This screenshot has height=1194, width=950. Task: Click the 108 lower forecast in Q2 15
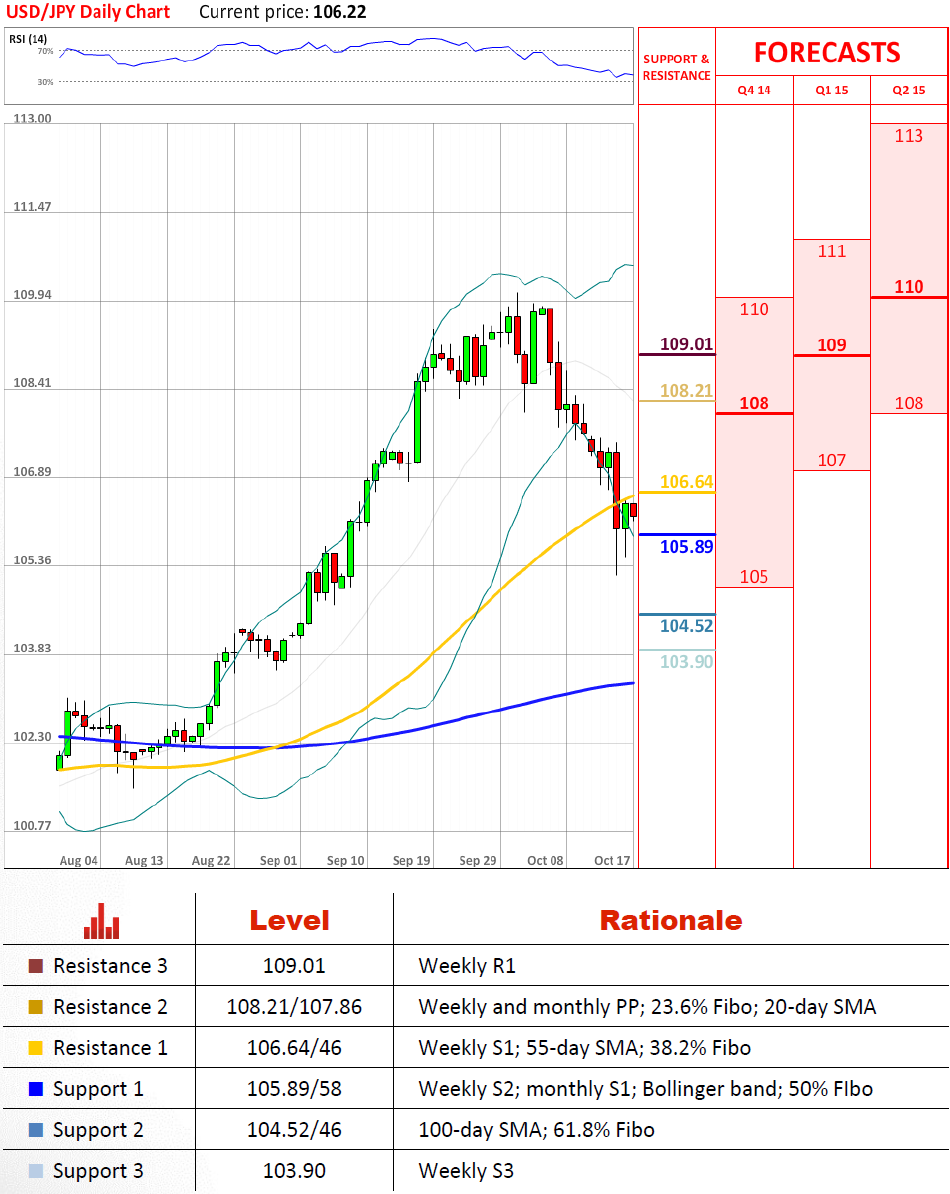(909, 404)
